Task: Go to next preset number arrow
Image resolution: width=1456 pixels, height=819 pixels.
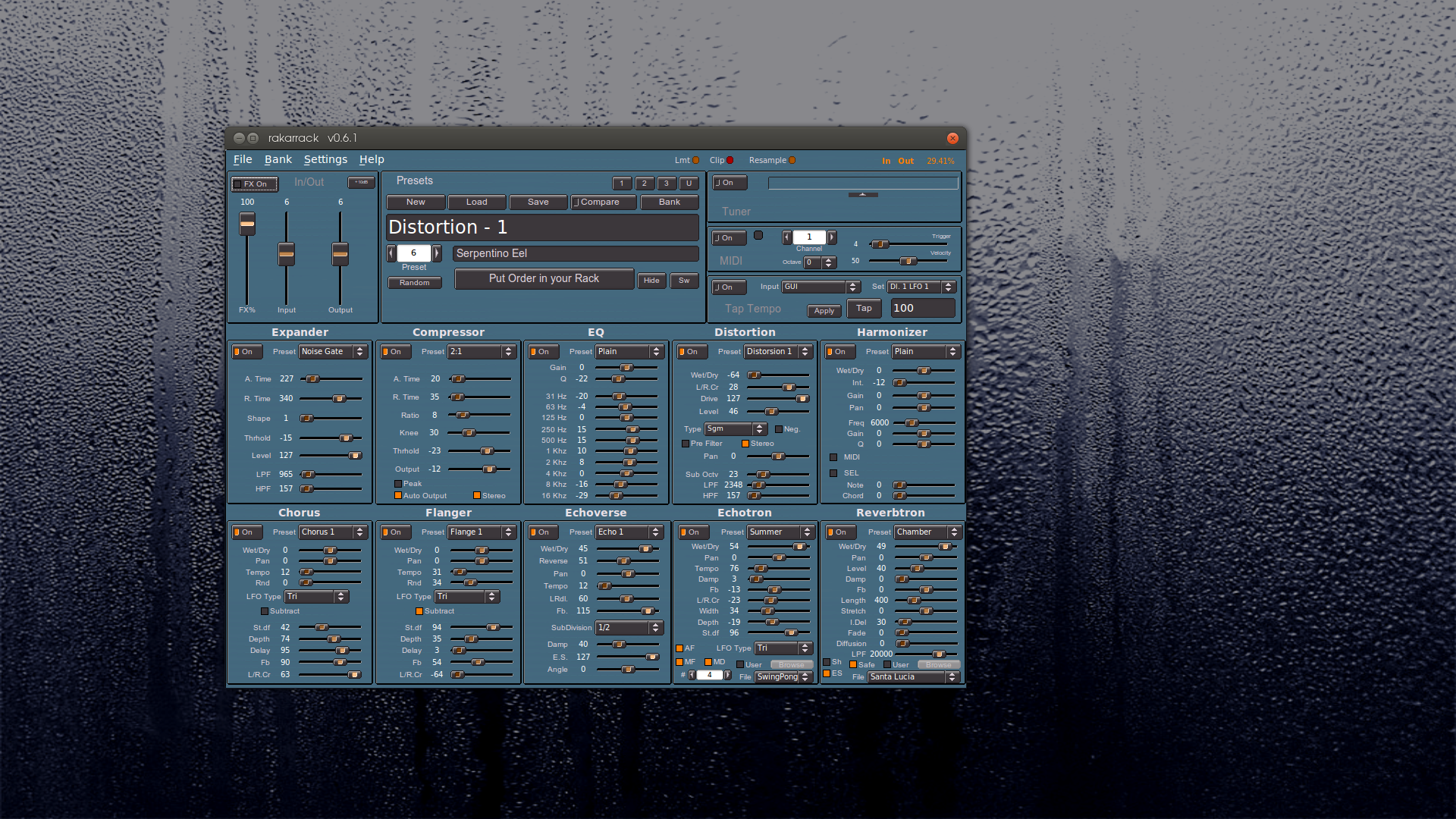Action: pos(436,253)
